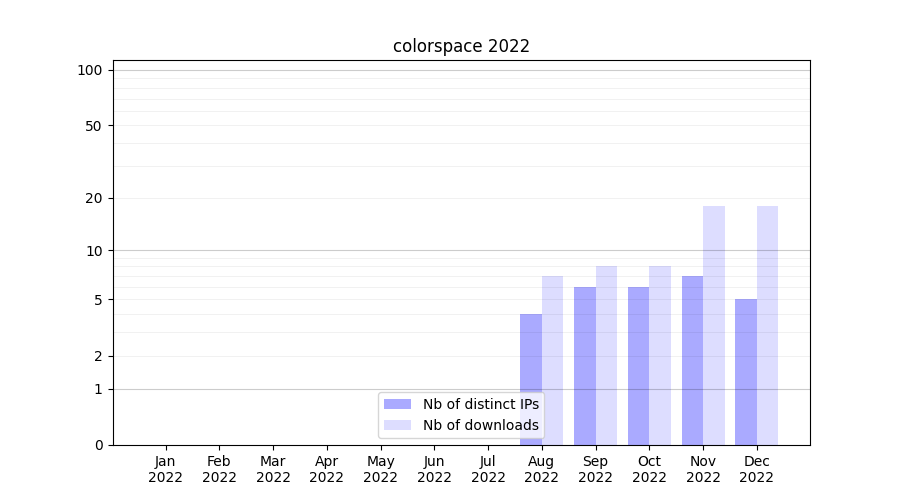This screenshot has height=500, width=900.
Task: Select the 0 tick on the y-axis
Action: click(98, 445)
